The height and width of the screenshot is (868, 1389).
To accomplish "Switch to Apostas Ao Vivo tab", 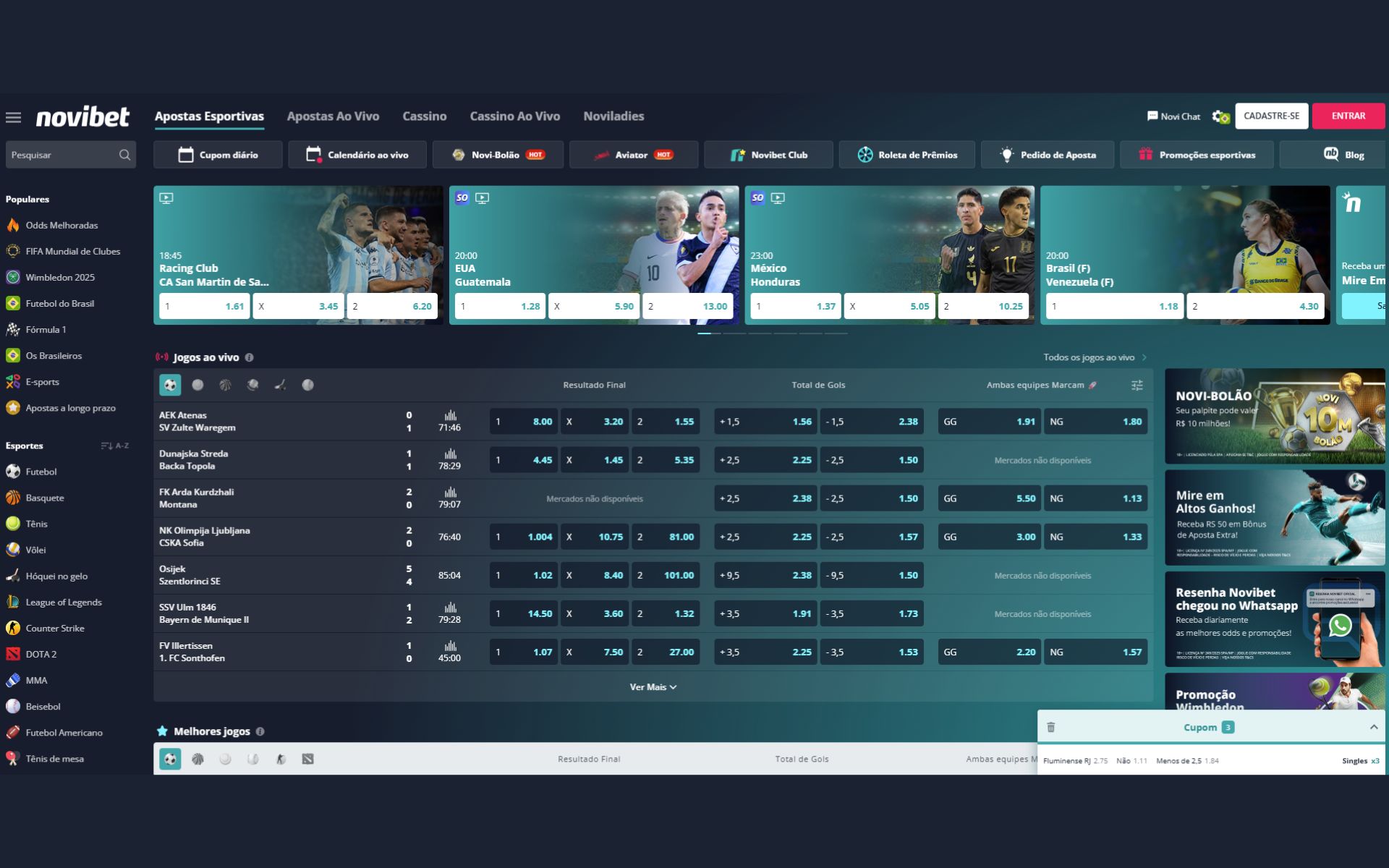I will 333,116.
